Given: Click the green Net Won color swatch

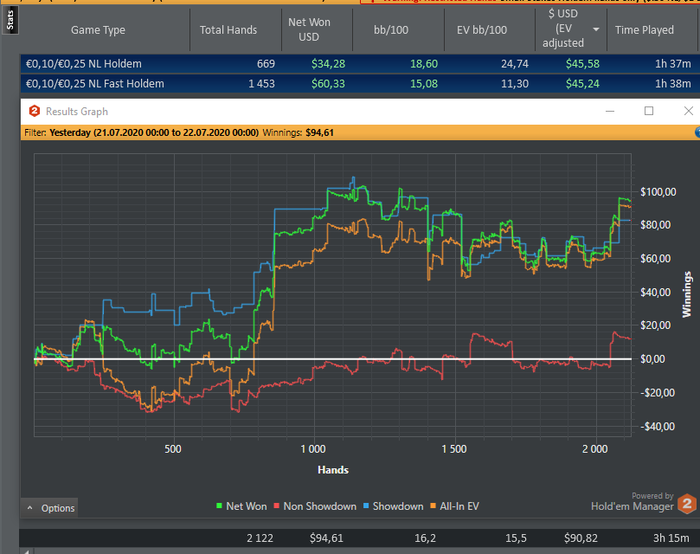Looking at the screenshot, I should tap(219, 506).
